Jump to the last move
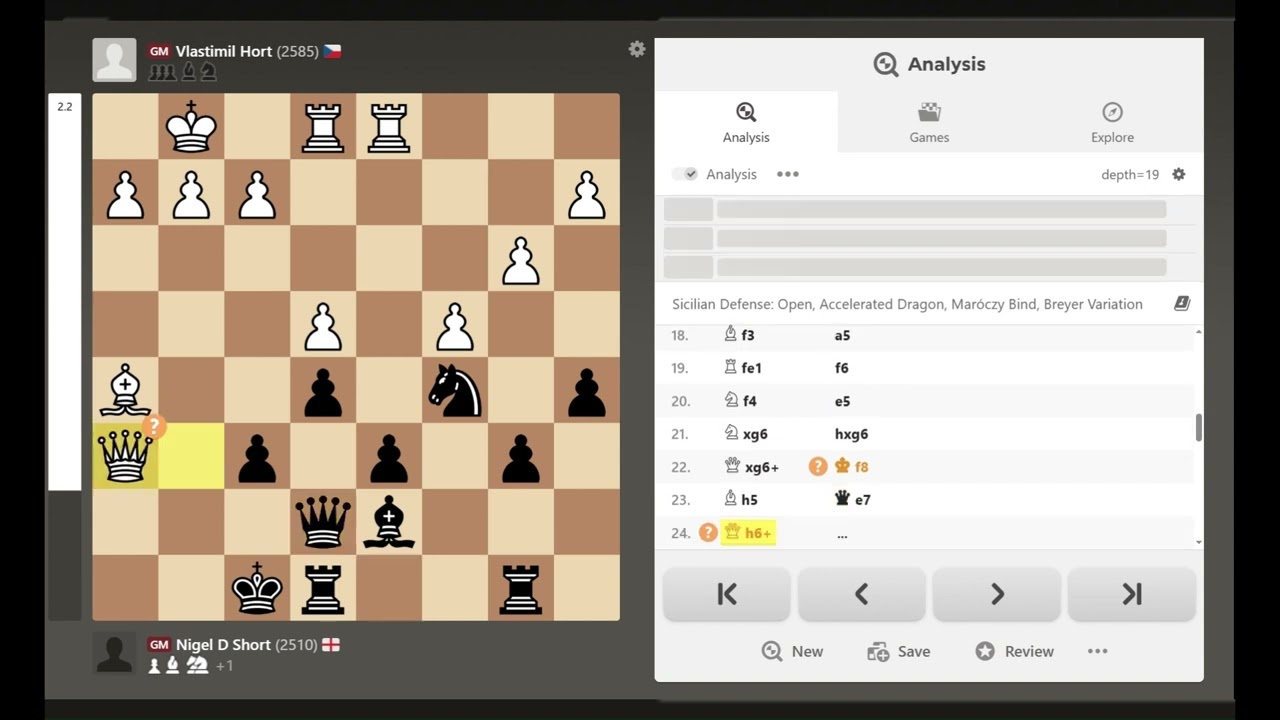The height and width of the screenshot is (720, 1280). [1132, 594]
